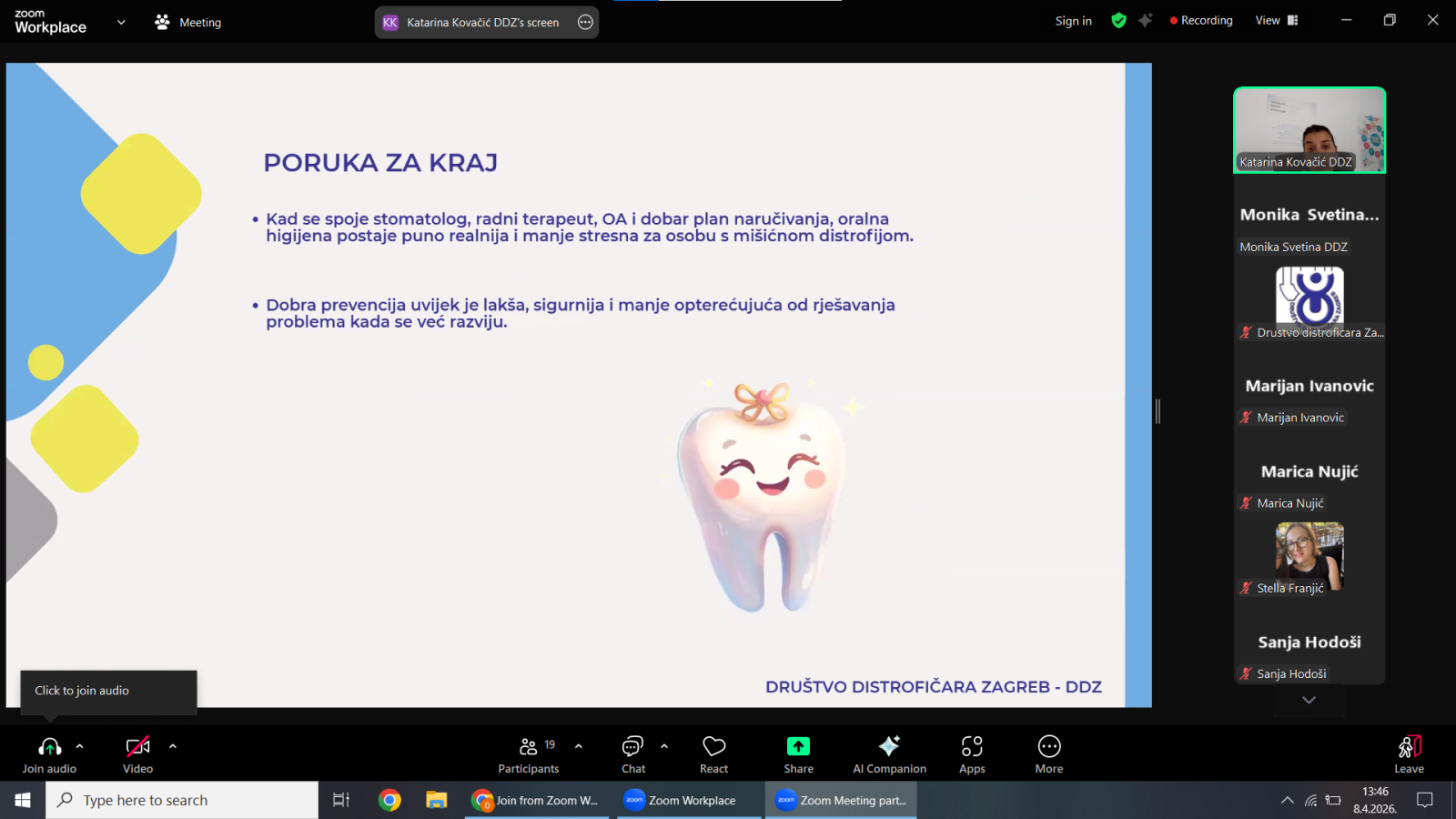Open the More options menu
The width and height of the screenshot is (1456, 819).
tap(1048, 754)
